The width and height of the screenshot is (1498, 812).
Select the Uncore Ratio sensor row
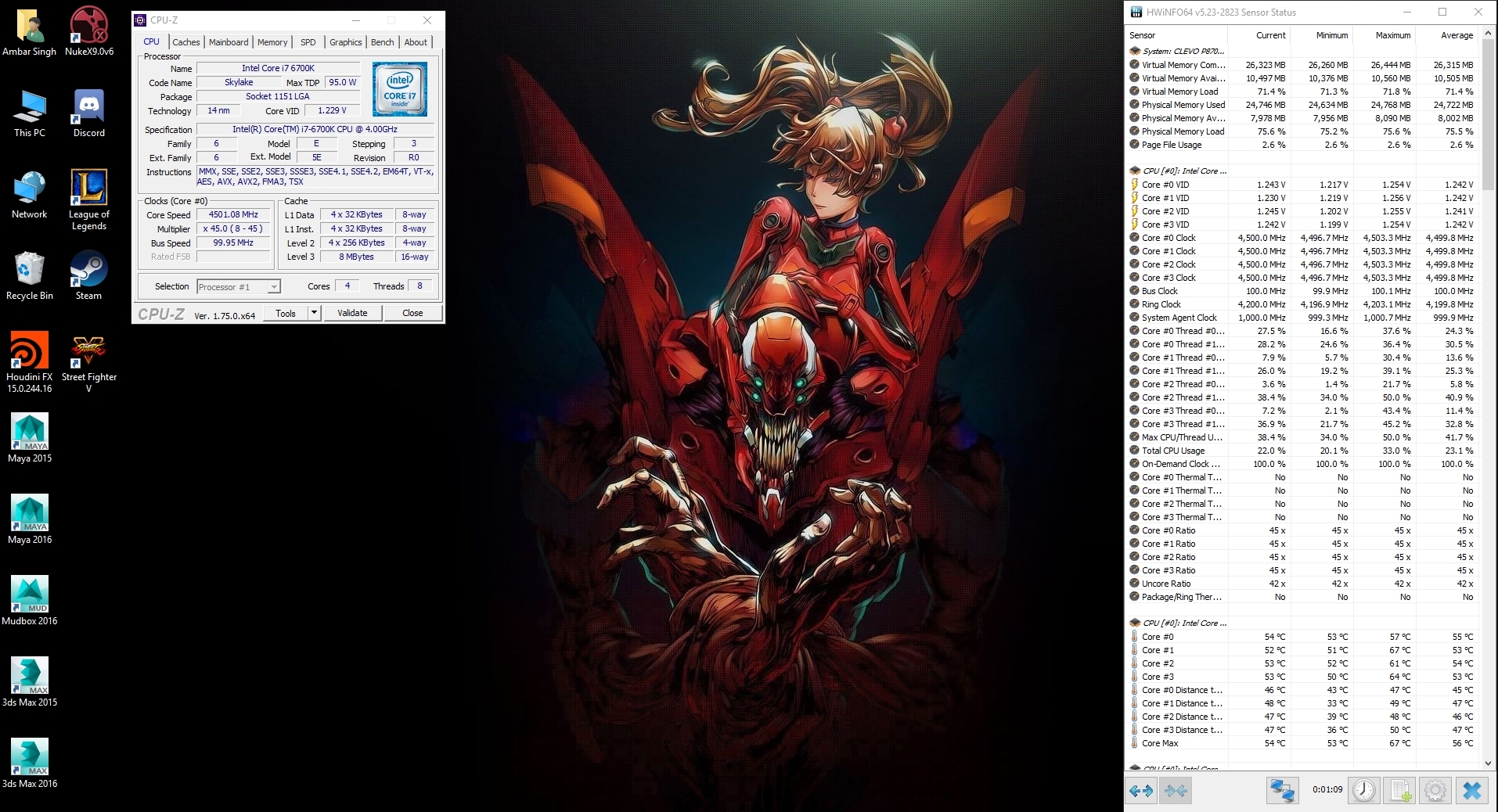(1302, 584)
